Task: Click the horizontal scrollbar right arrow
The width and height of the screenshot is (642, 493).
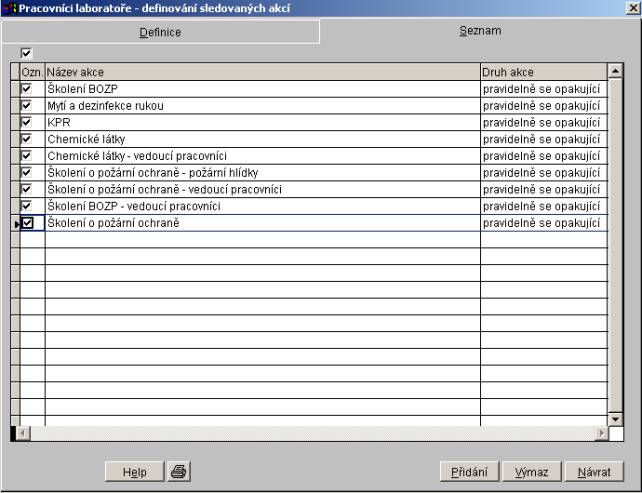Action: click(601, 433)
